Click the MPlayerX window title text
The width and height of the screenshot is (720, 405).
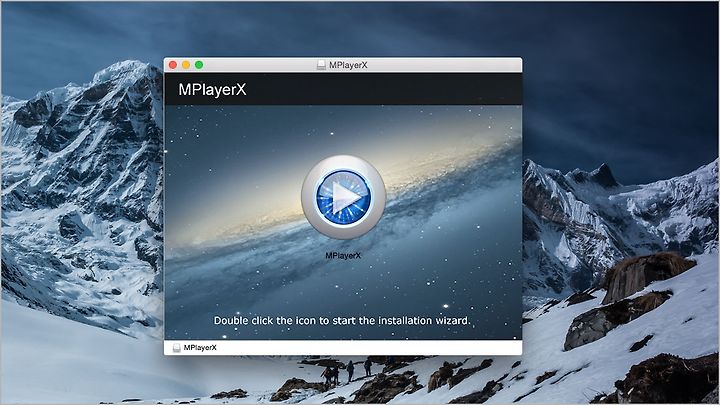click(x=348, y=65)
